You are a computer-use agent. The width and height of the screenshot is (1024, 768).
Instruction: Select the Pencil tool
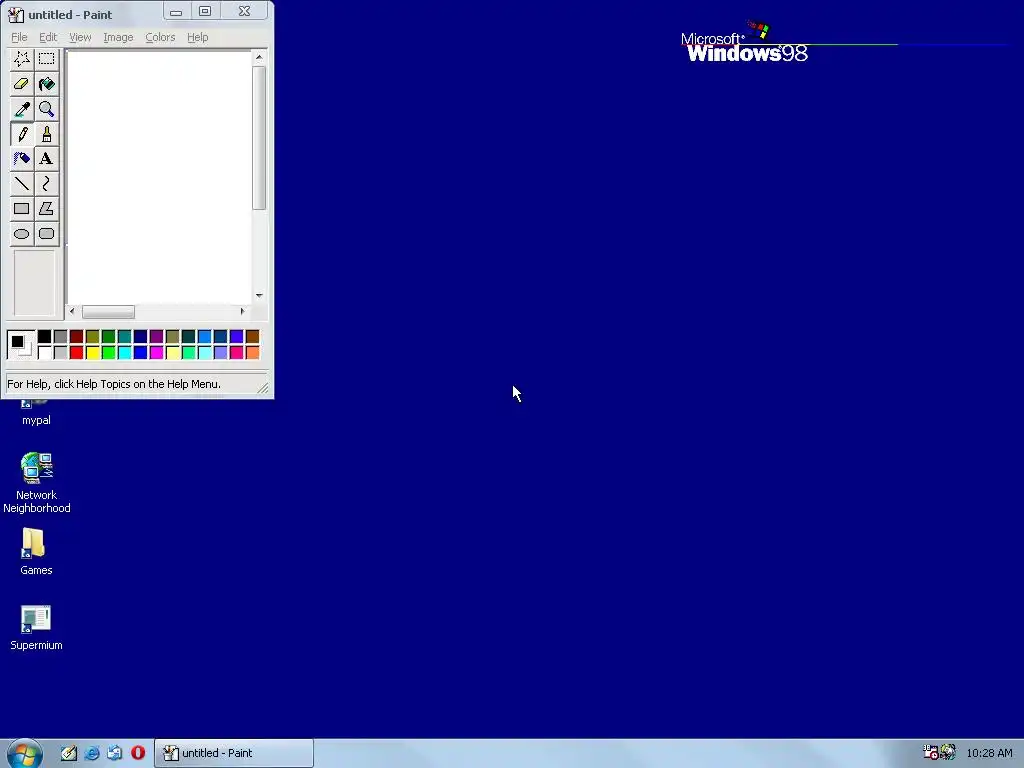tap(22, 134)
